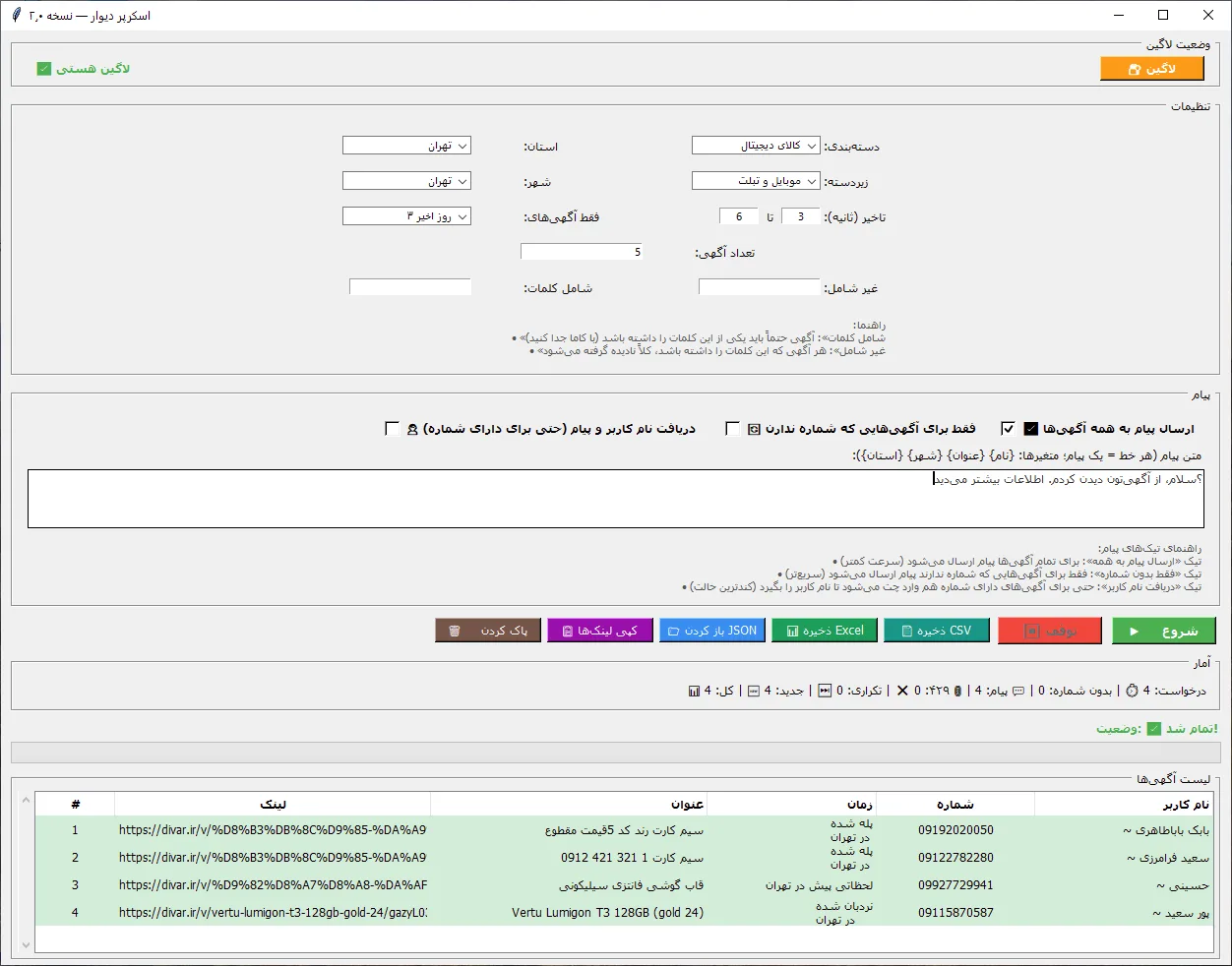Click the feather app icon in title bar

click(x=17, y=15)
